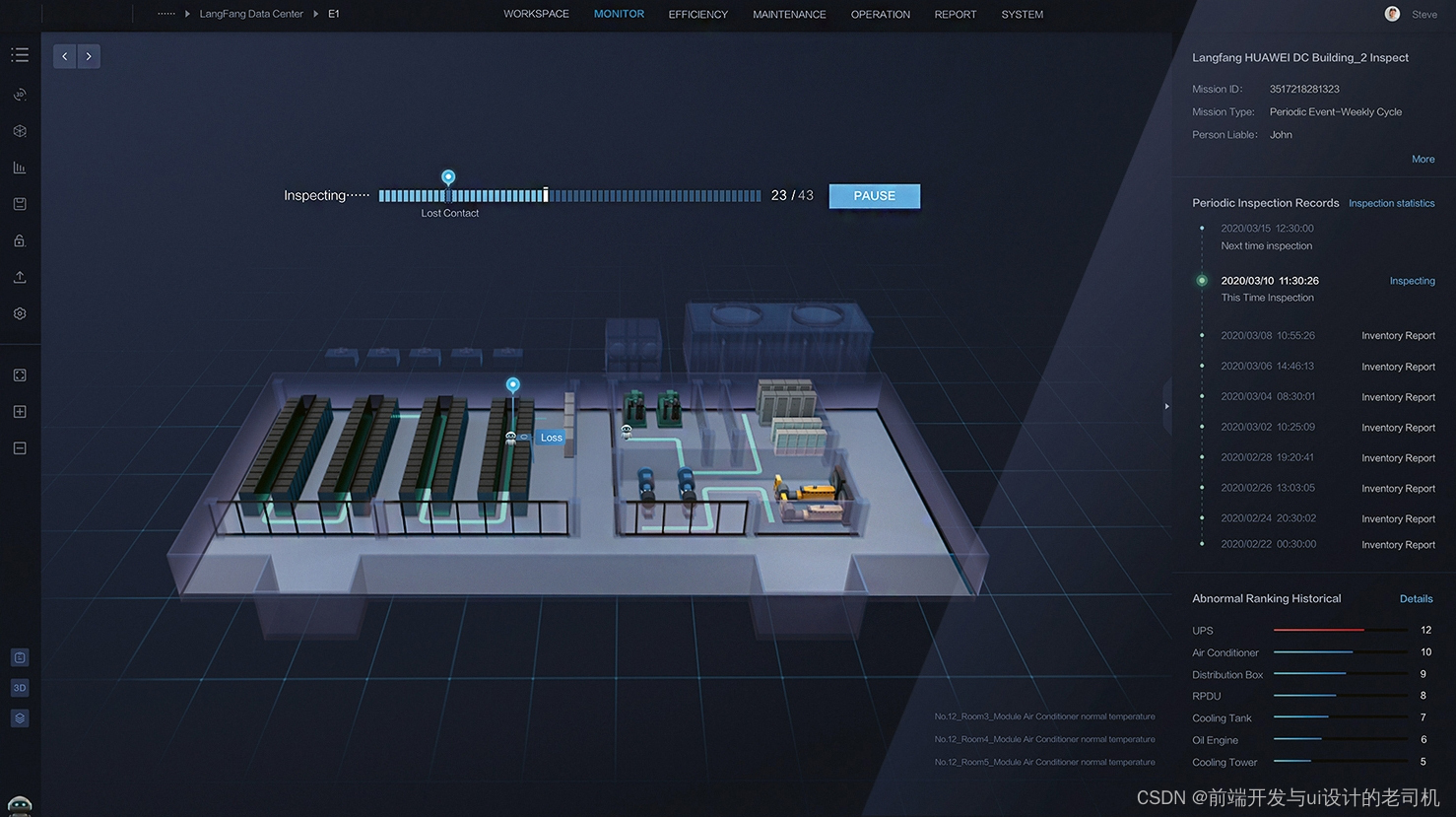This screenshot has height=817, width=1456.
Task: Click No.12_Room5 Air Conditioner log message
Action: [x=1044, y=762]
